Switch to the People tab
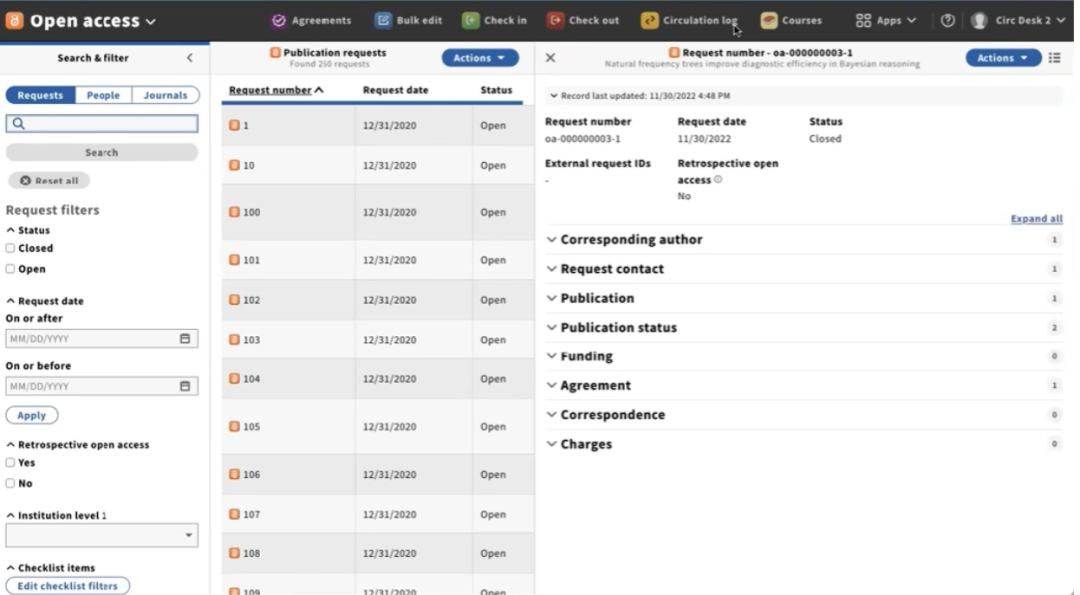Screen dimensions: 1080x595 (103, 96)
